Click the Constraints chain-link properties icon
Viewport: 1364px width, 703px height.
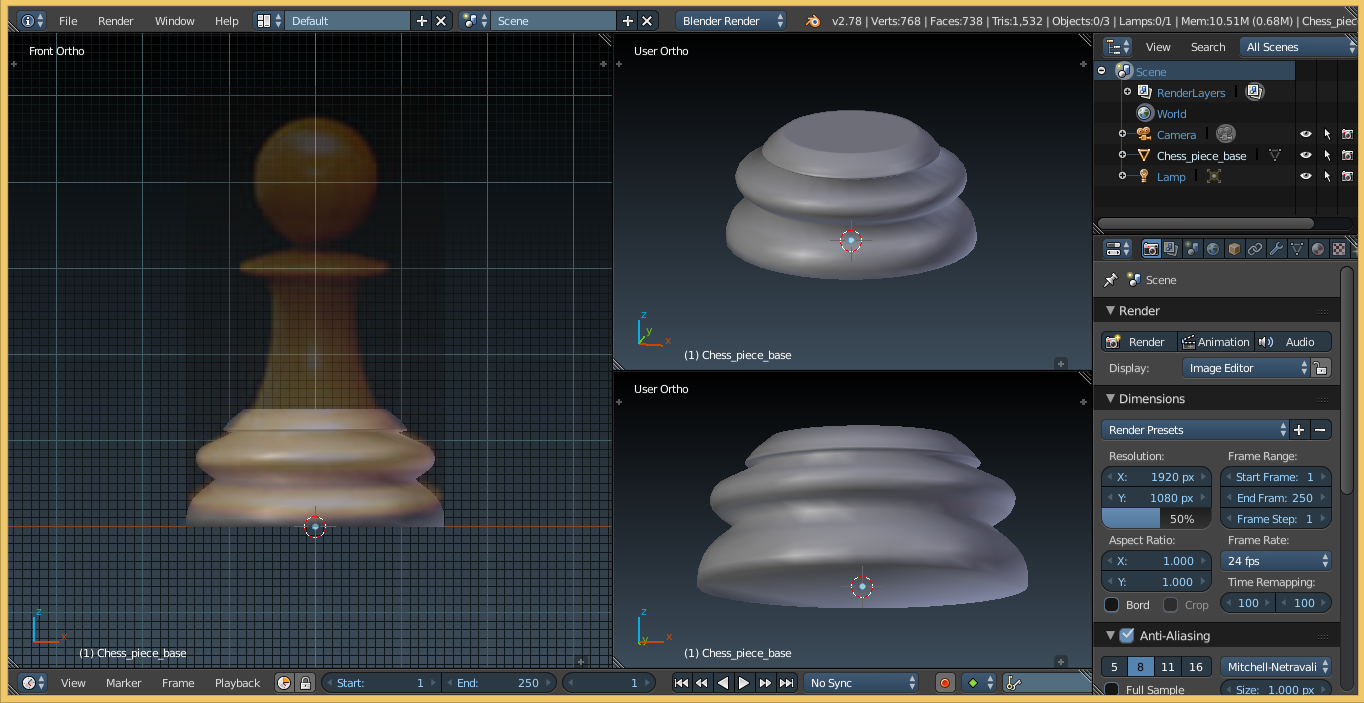pos(1256,249)
